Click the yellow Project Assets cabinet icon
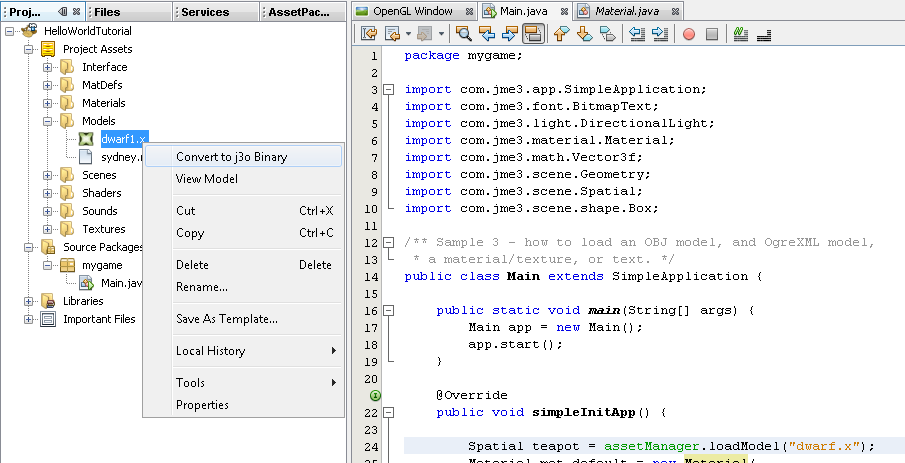Screen dimensions: 905x463 click(x=48, y=49)
